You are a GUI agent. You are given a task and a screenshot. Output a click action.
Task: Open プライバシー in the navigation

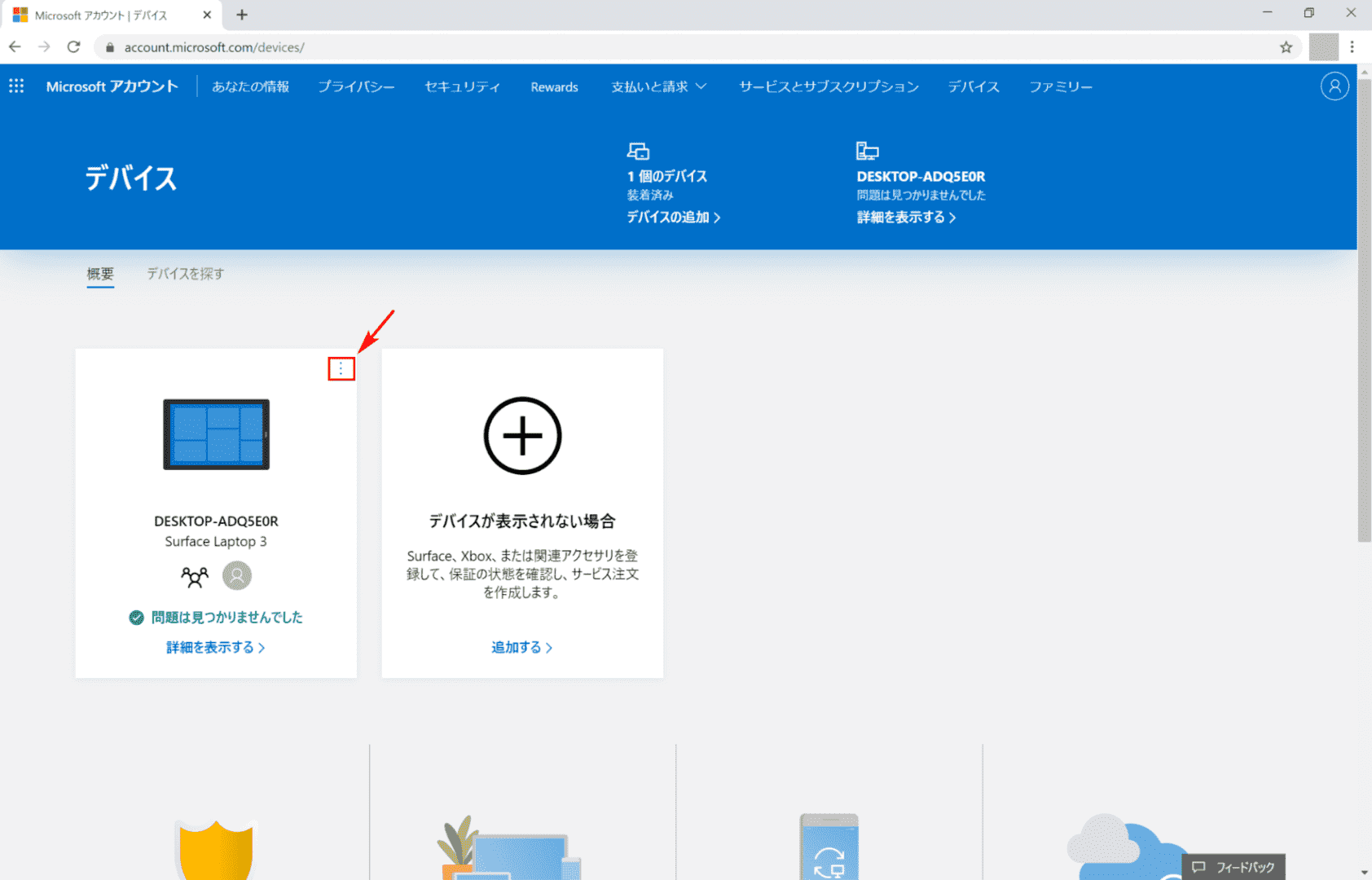point(356,86)
